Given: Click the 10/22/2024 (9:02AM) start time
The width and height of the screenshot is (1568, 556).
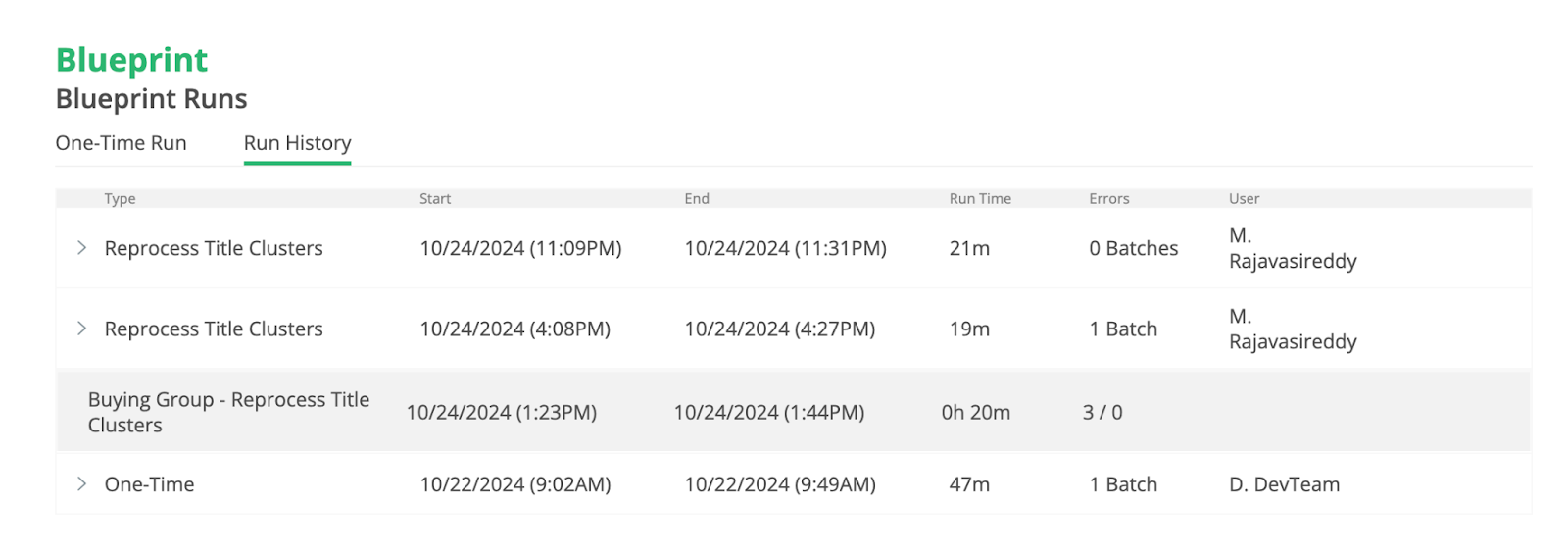Looking at the screenshot, I should 515,484.
